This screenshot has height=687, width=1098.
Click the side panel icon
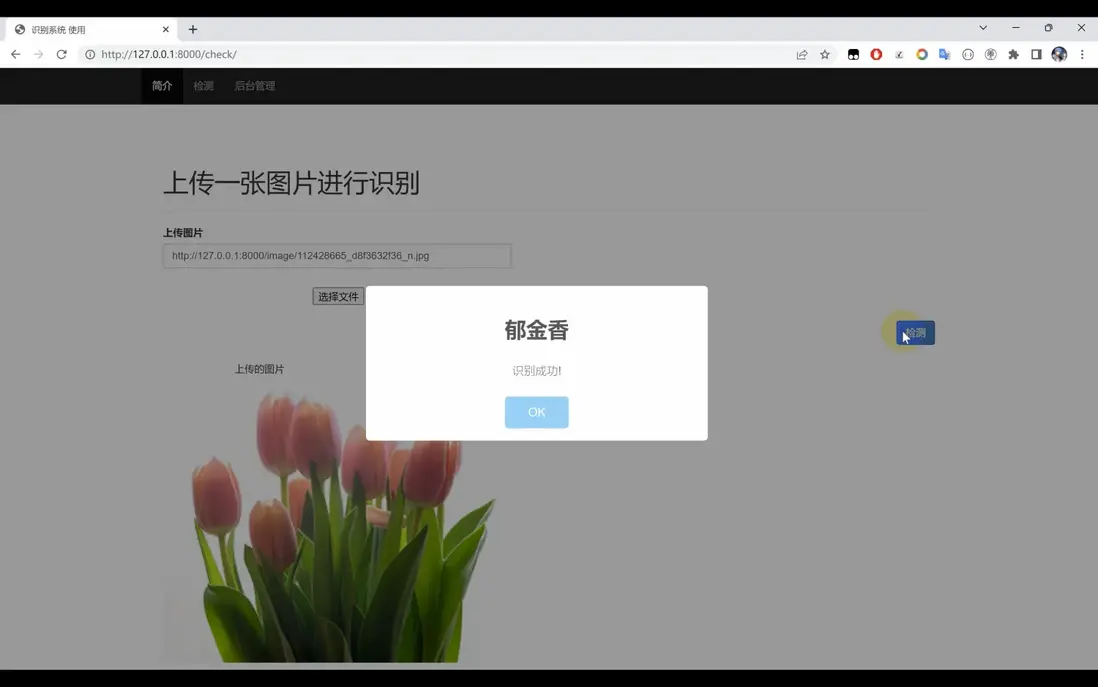pos(1036,54)
